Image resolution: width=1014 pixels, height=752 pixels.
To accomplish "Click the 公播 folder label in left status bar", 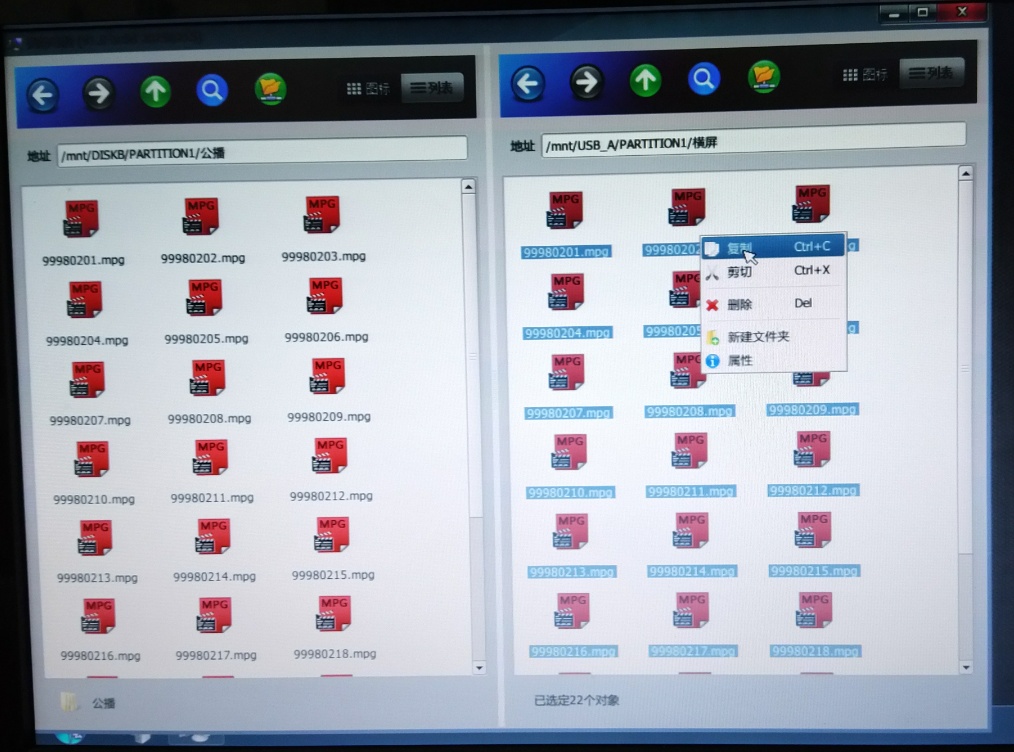I will click(103, 703).
